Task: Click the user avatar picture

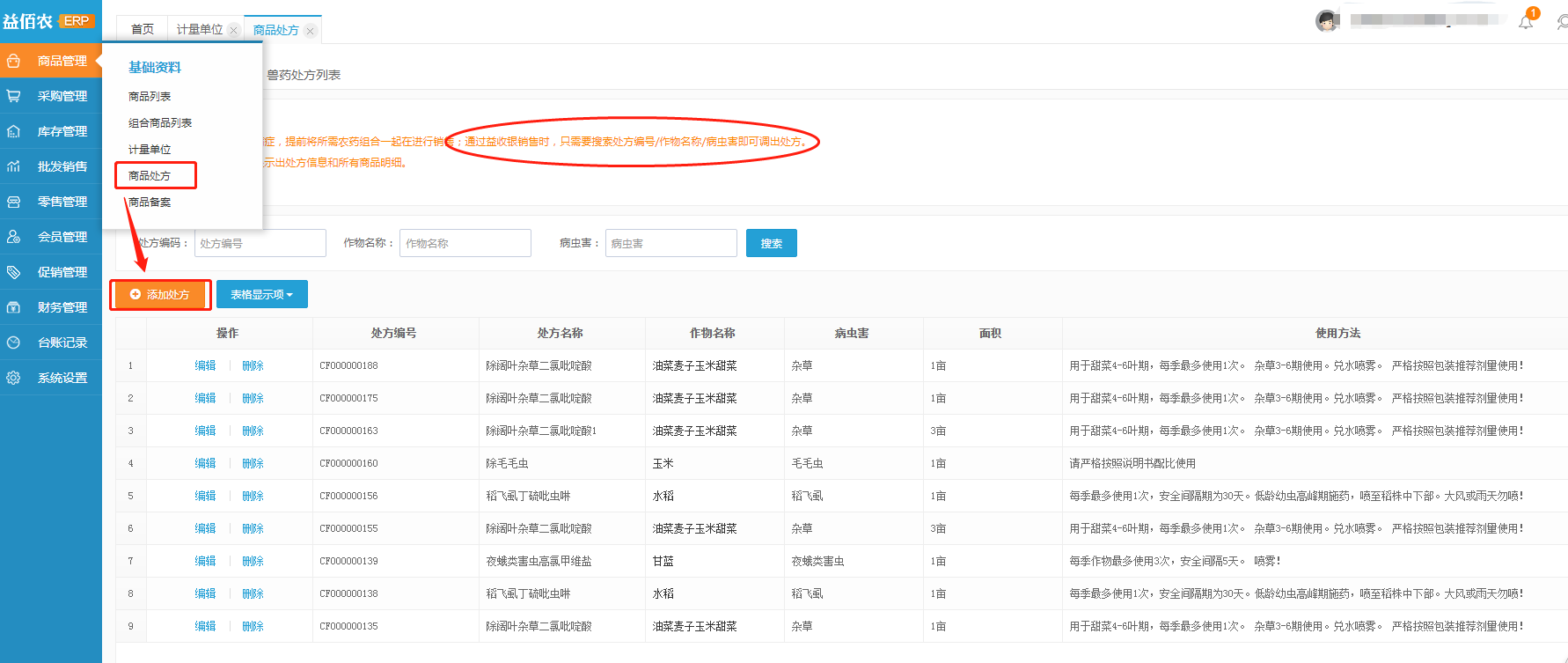Action: click(x=1327, y=21)
